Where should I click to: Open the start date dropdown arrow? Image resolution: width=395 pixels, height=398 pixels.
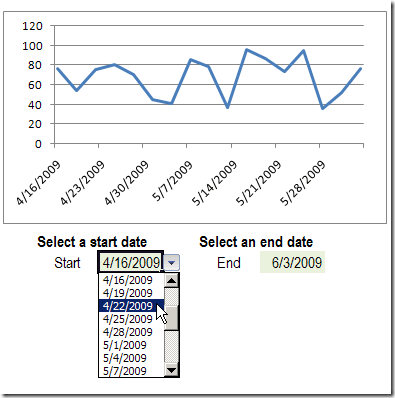(172, 263)
